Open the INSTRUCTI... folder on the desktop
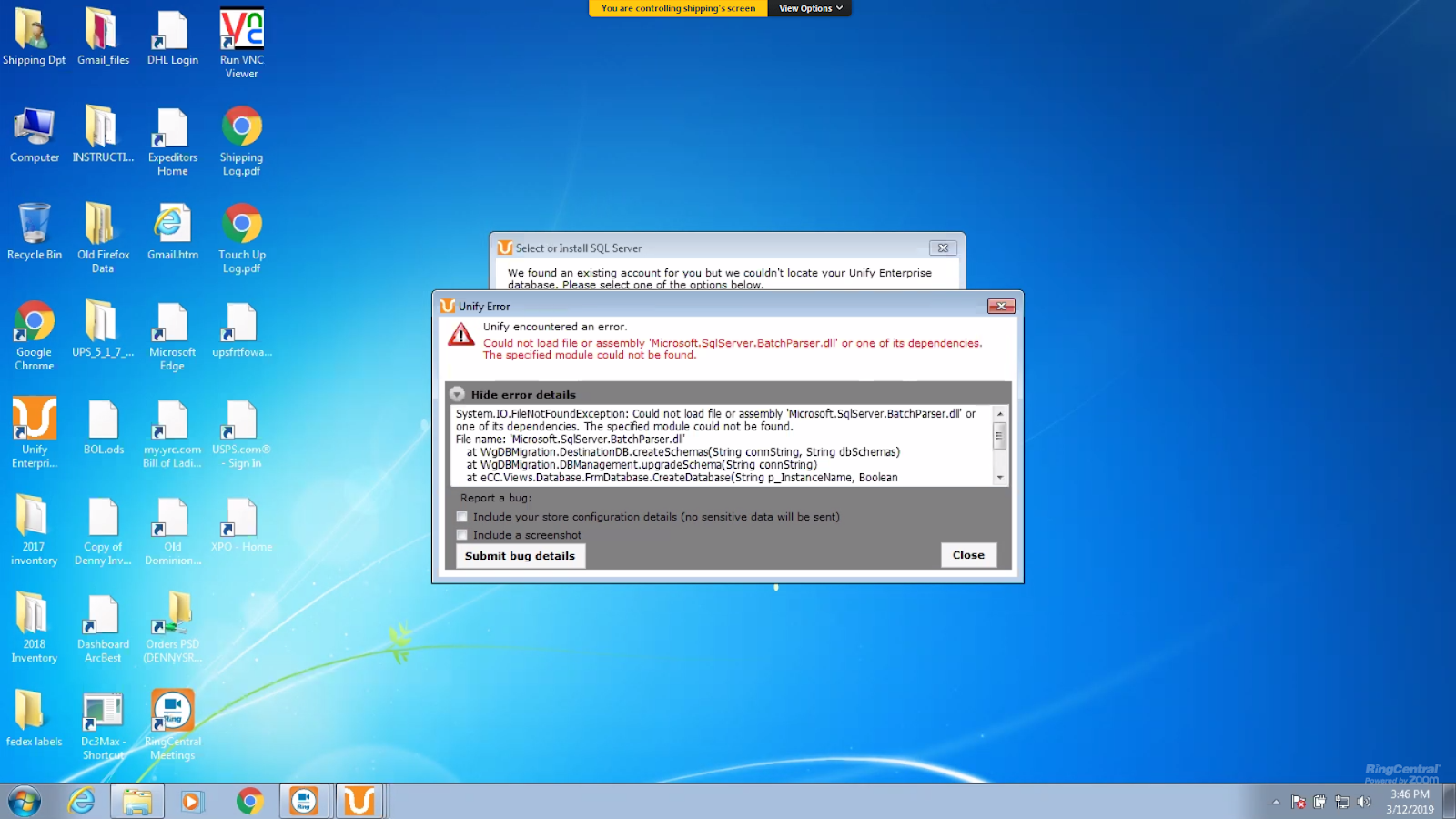Viewport: 1456px width, 819px height. (x=103, y=134)
